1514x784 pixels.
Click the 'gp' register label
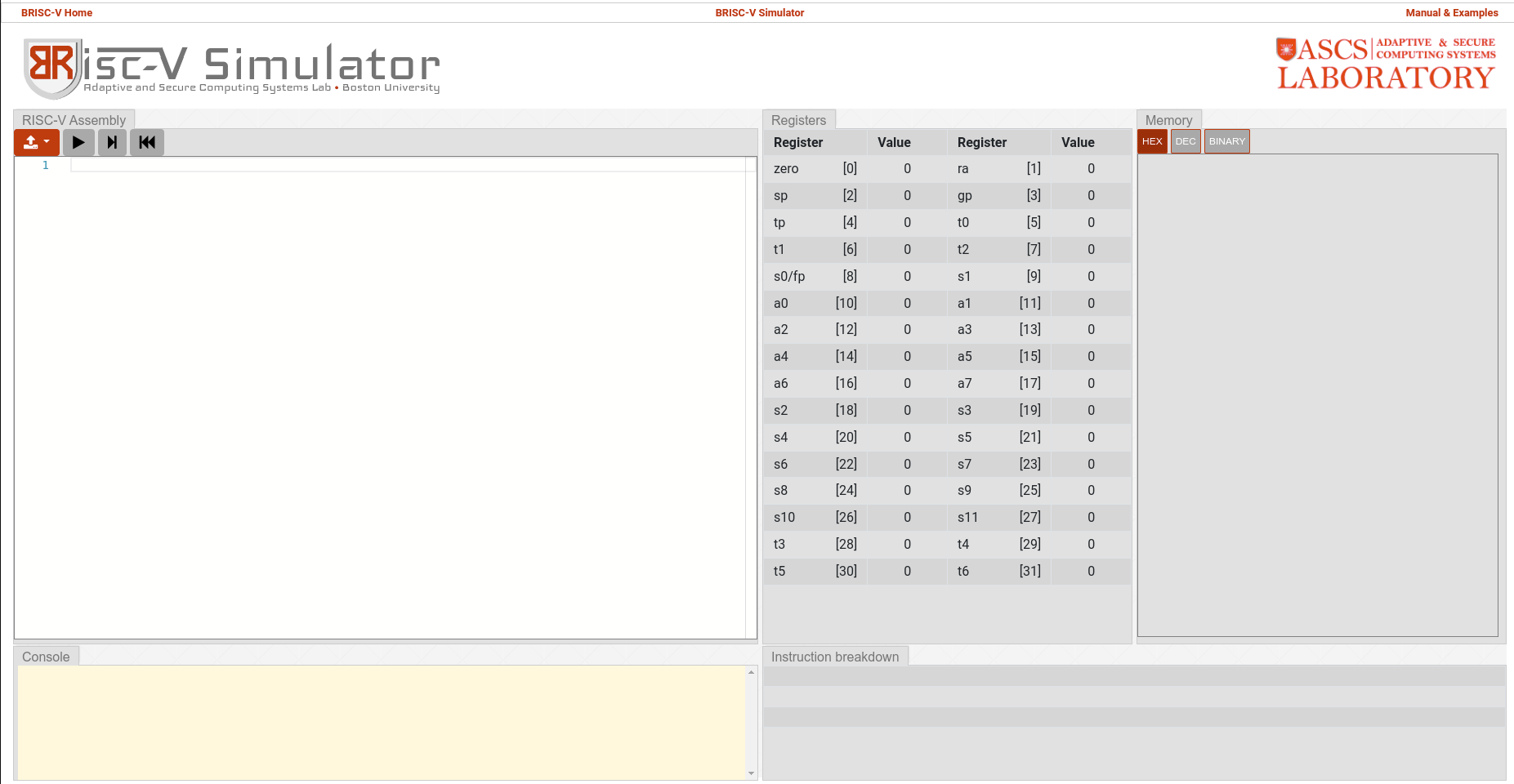[964, 196]
